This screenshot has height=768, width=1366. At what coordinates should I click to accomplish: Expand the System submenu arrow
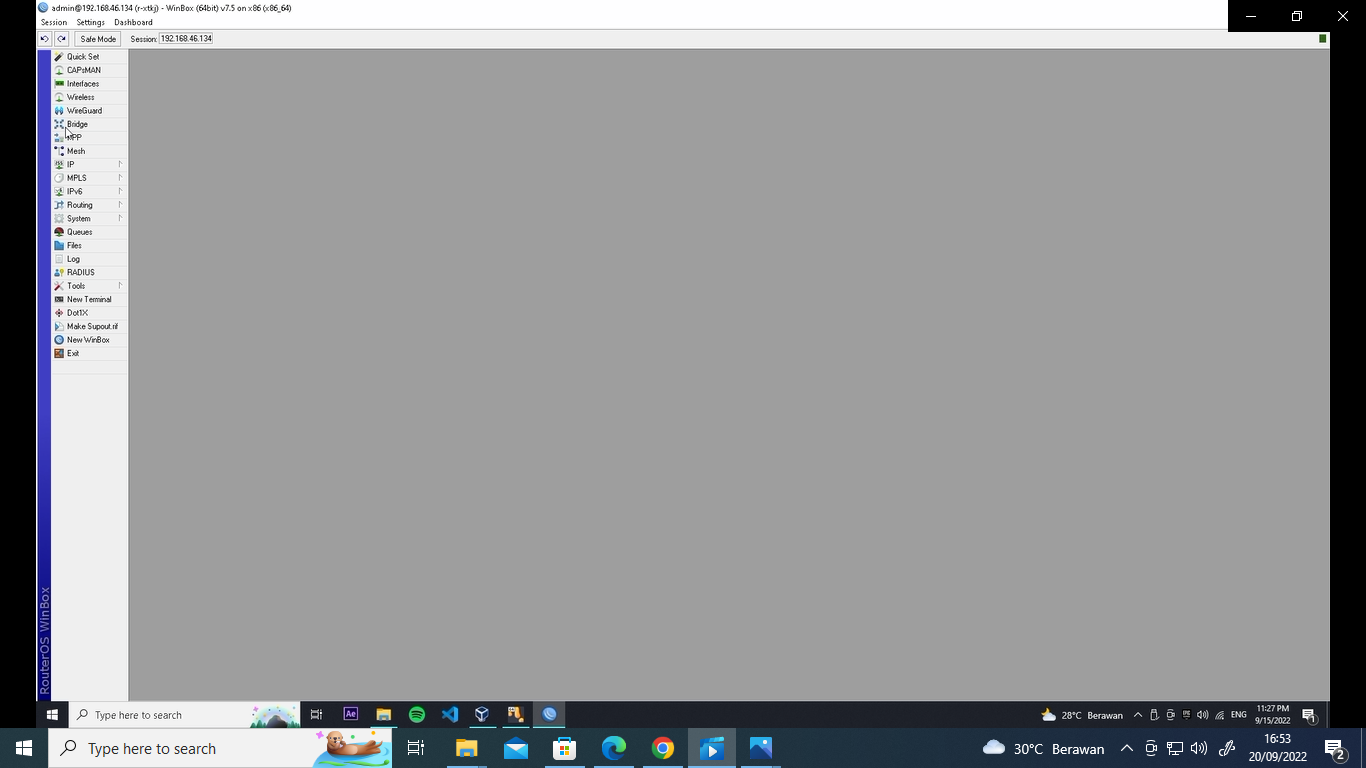(x=120, y=218)
